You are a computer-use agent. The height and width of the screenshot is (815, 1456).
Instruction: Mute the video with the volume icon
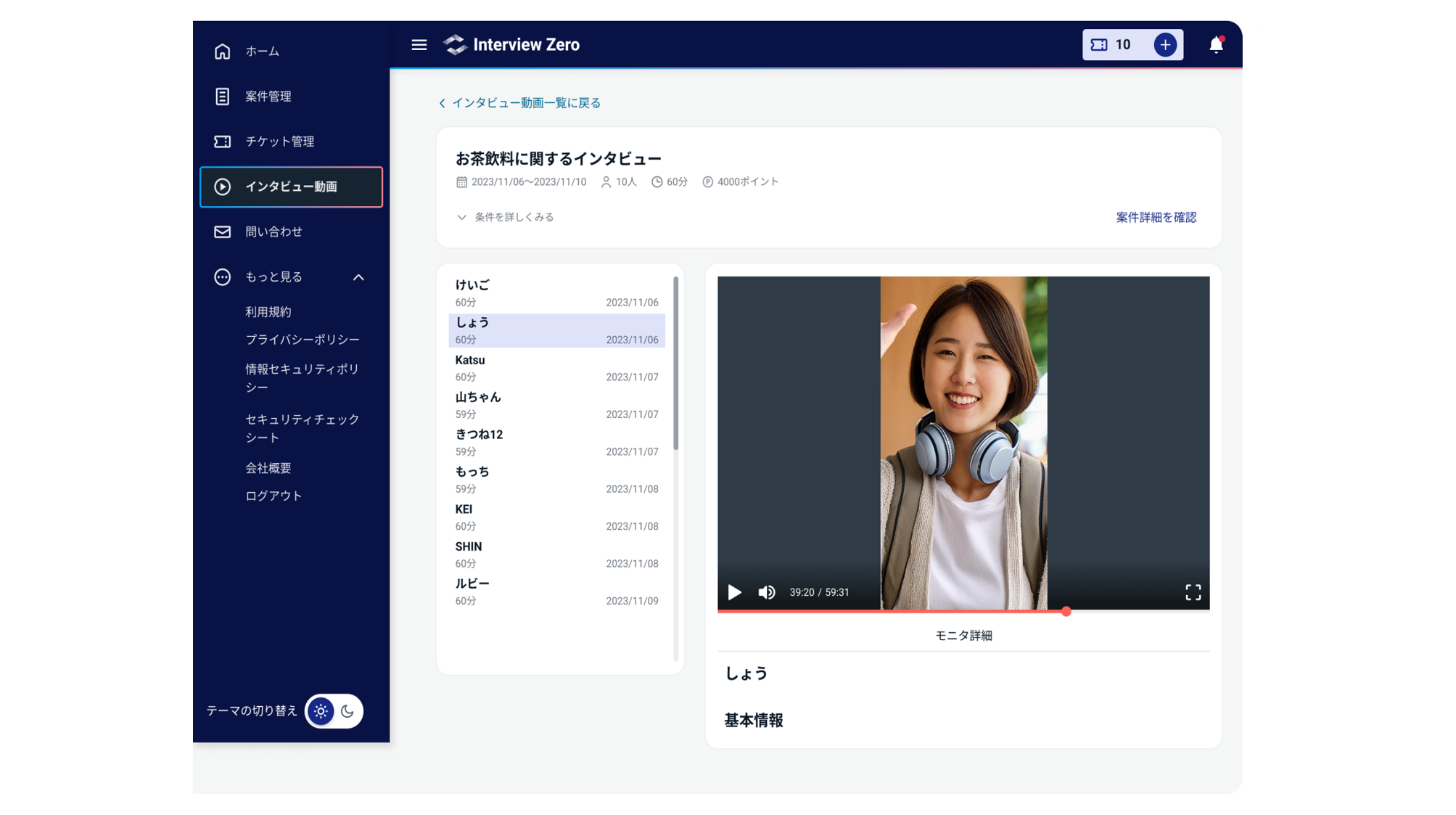click(767, 592)
